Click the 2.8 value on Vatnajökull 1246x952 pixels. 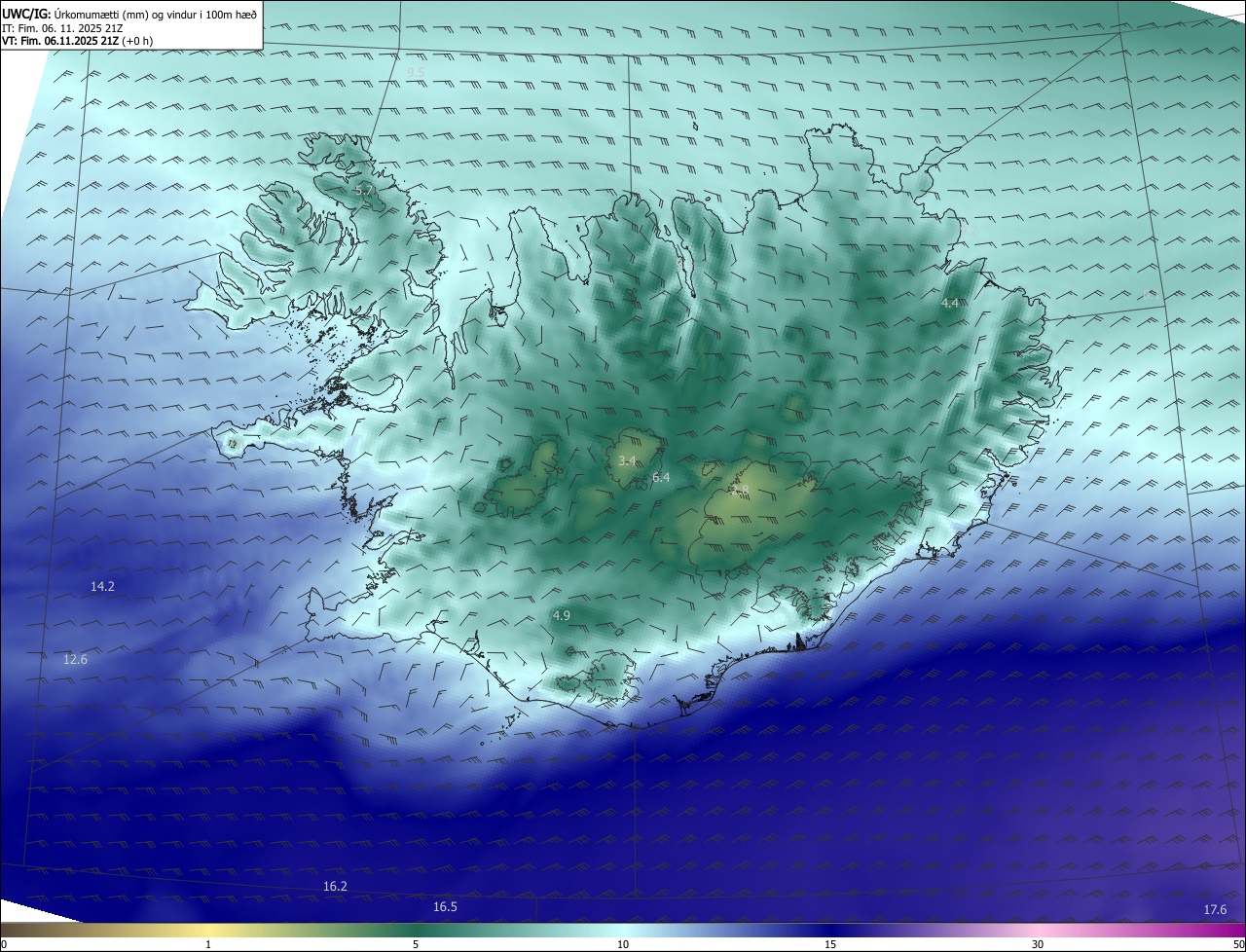click(x=740, y=491)
